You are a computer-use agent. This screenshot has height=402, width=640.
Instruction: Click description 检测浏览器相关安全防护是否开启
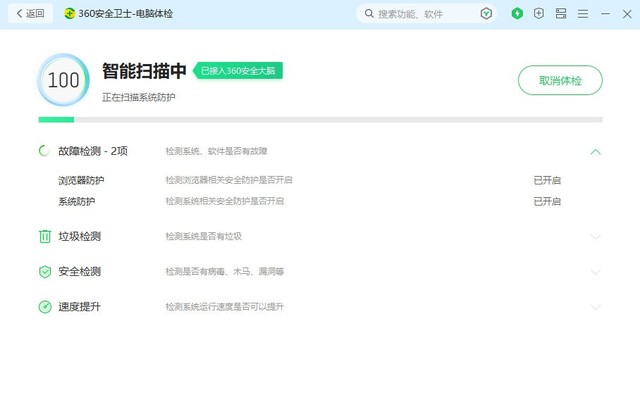229,180
